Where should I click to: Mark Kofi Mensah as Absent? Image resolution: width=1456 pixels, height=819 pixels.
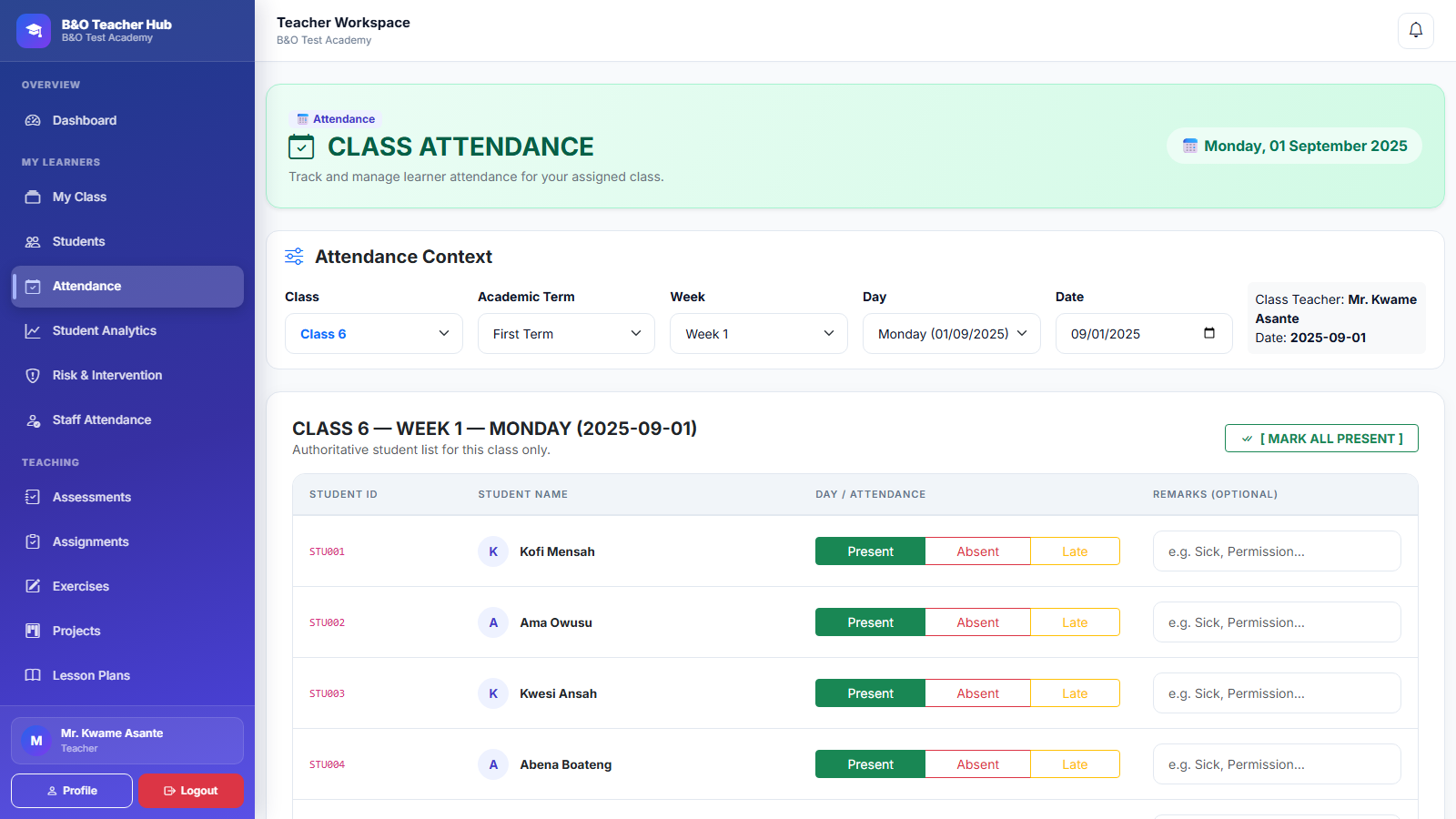click(x=977, y=551)
